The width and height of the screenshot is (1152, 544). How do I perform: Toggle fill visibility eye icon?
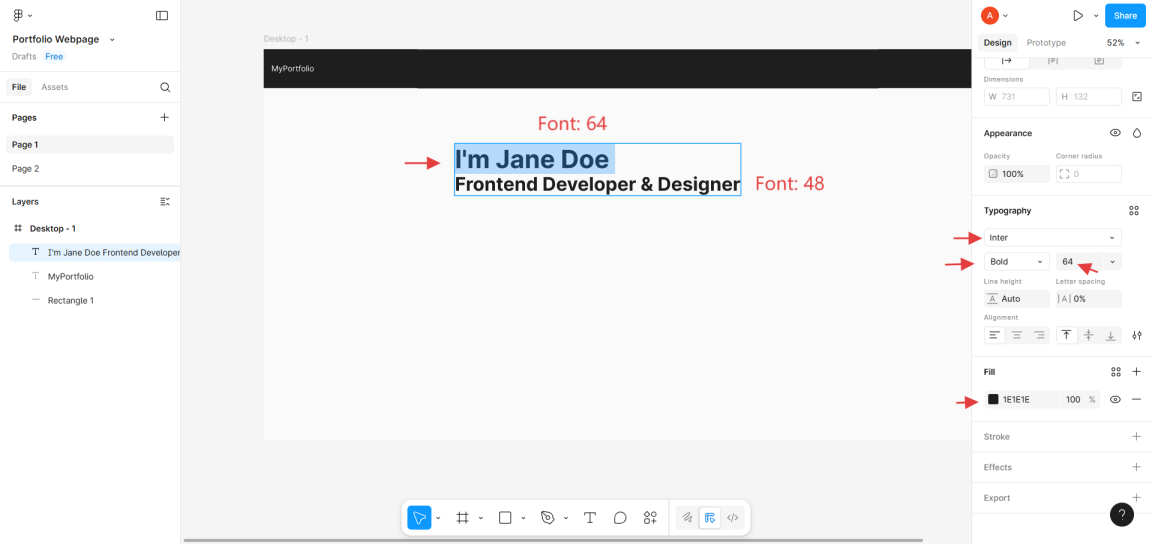(x=1115, y=399)
